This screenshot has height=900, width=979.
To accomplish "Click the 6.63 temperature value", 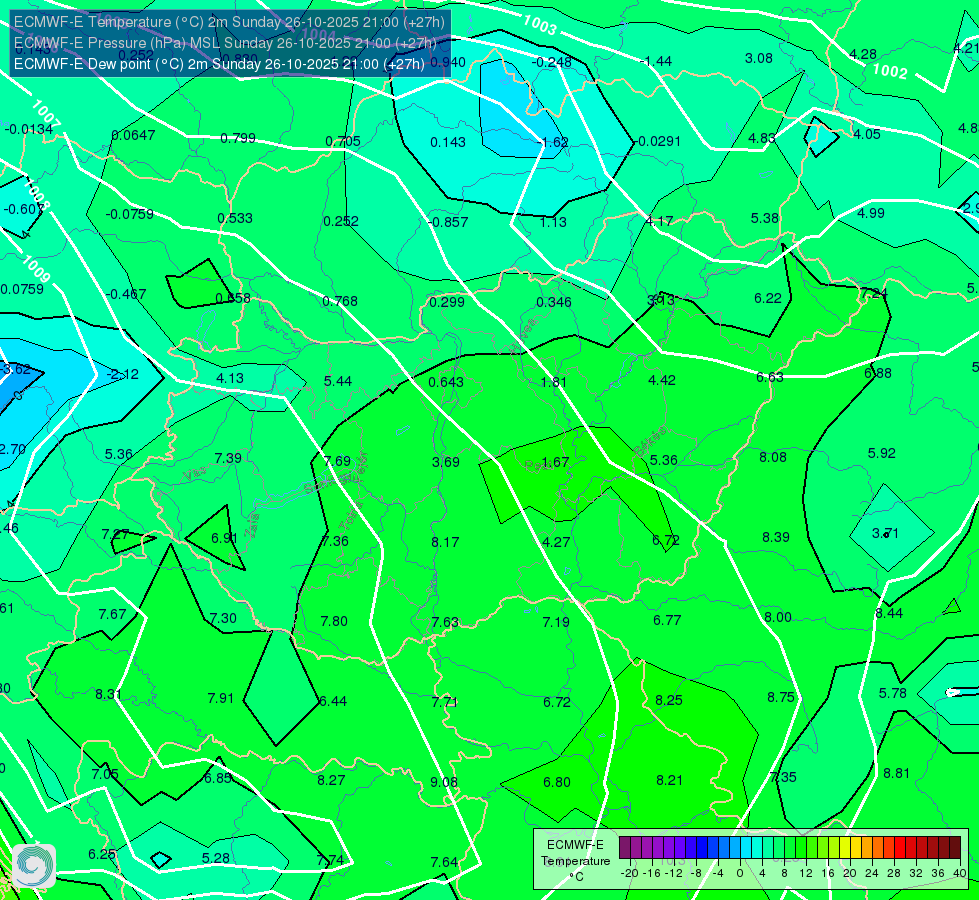I will pos(770,377).
